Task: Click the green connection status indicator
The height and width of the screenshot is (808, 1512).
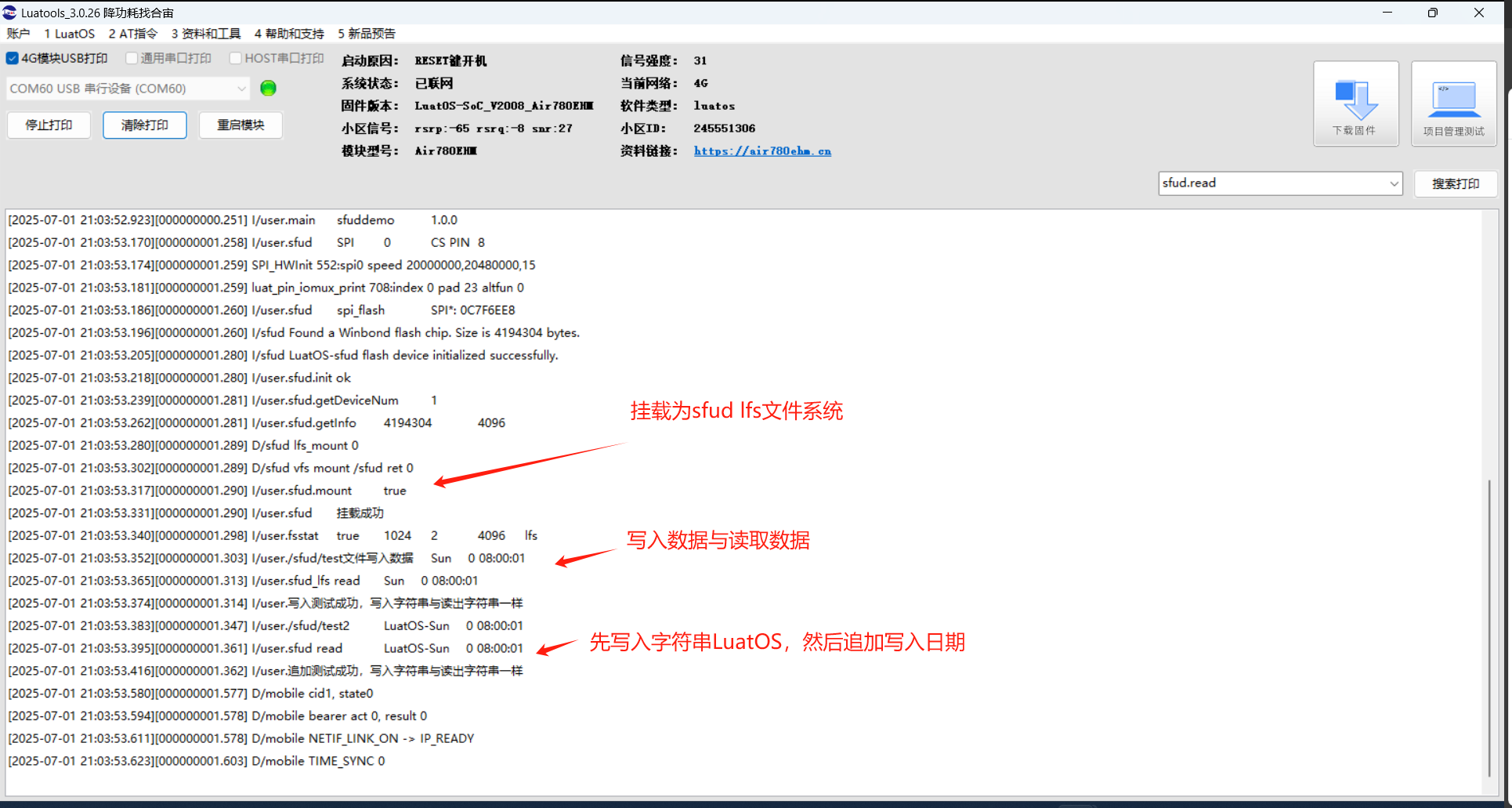Action: [x=268, y=88]
